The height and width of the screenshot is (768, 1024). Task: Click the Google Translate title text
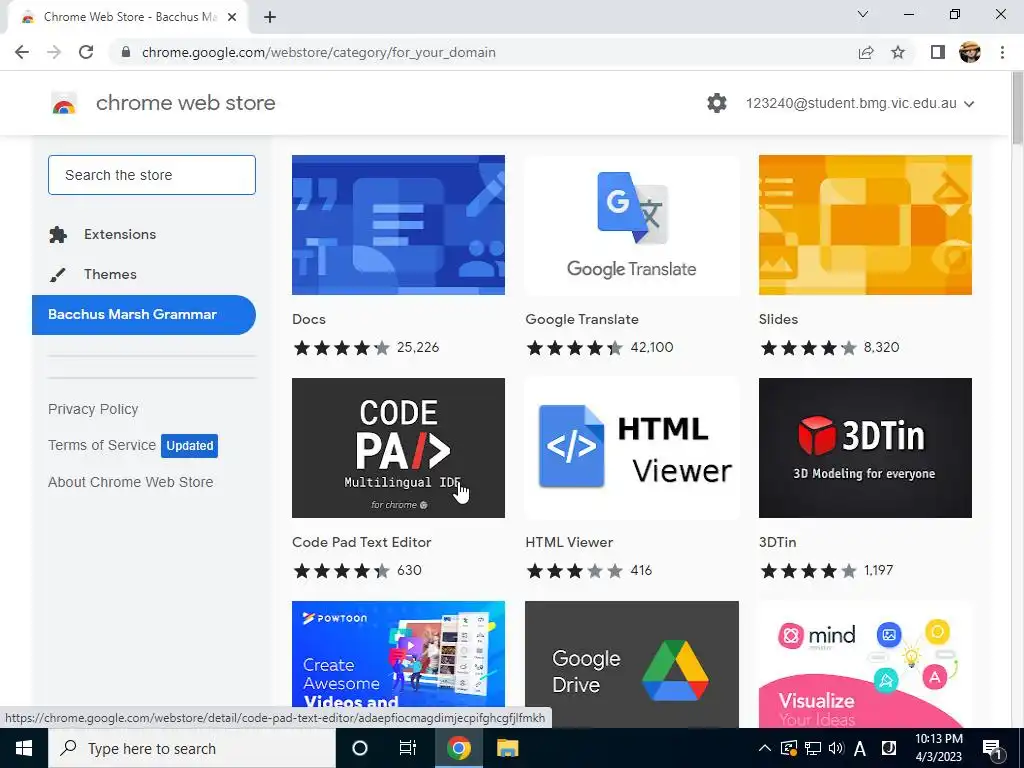[582, 319]
